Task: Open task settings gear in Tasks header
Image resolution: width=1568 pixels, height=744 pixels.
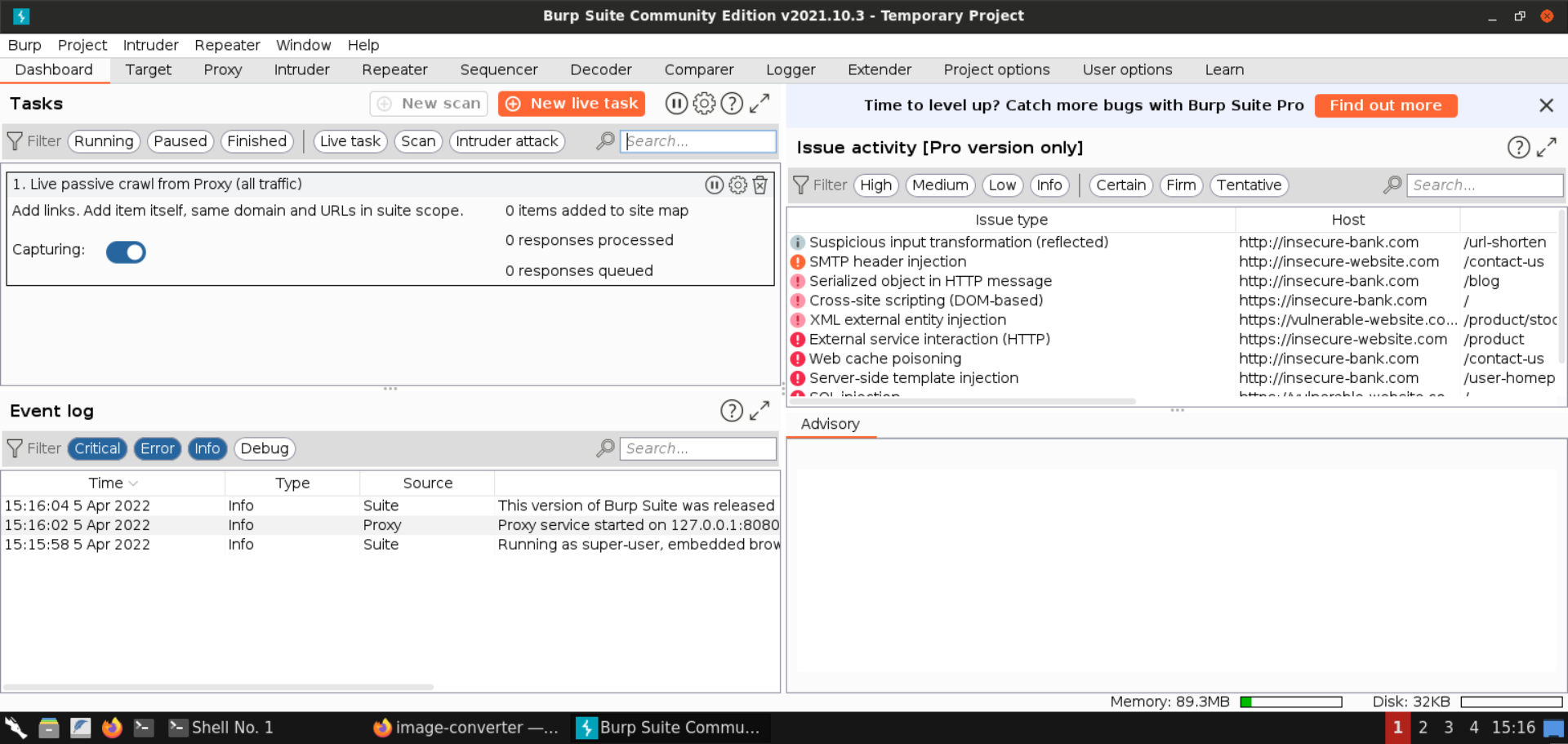Action: tap(704, 104)
